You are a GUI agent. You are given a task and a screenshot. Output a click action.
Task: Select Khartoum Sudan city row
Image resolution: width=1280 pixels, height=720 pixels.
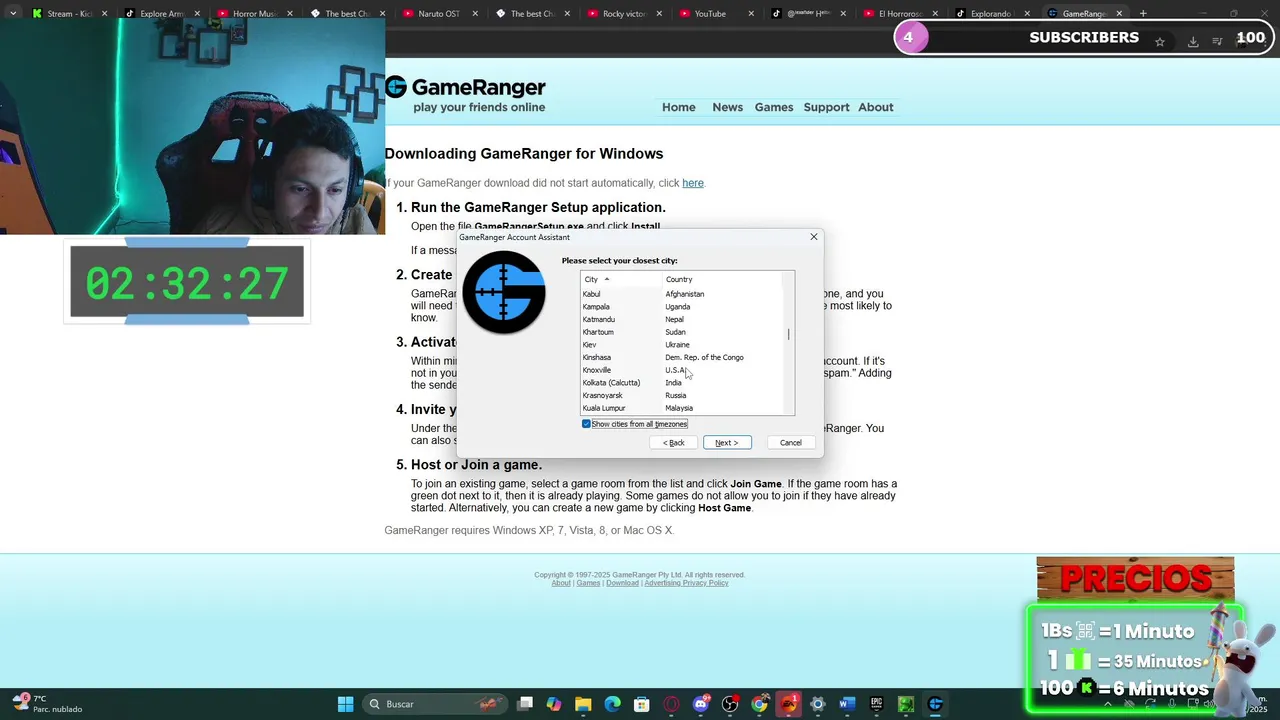(x=683, y=332)
